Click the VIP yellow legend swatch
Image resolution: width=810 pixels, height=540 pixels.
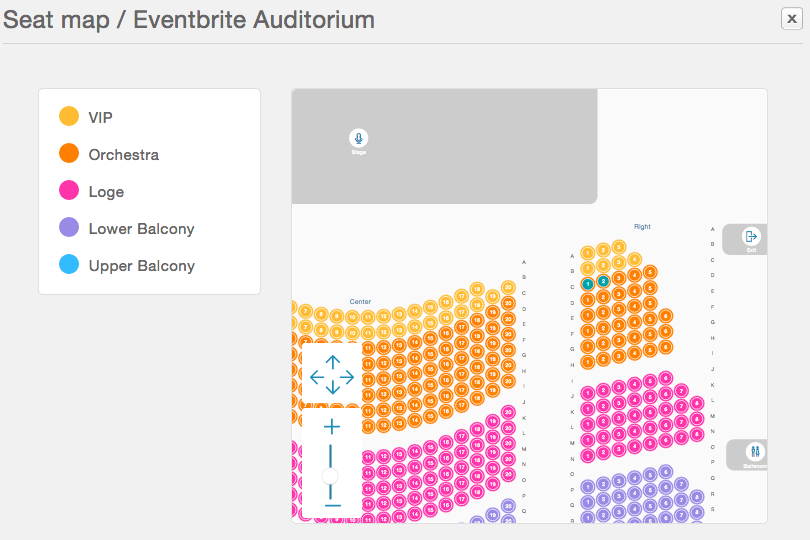coord(69,116)
